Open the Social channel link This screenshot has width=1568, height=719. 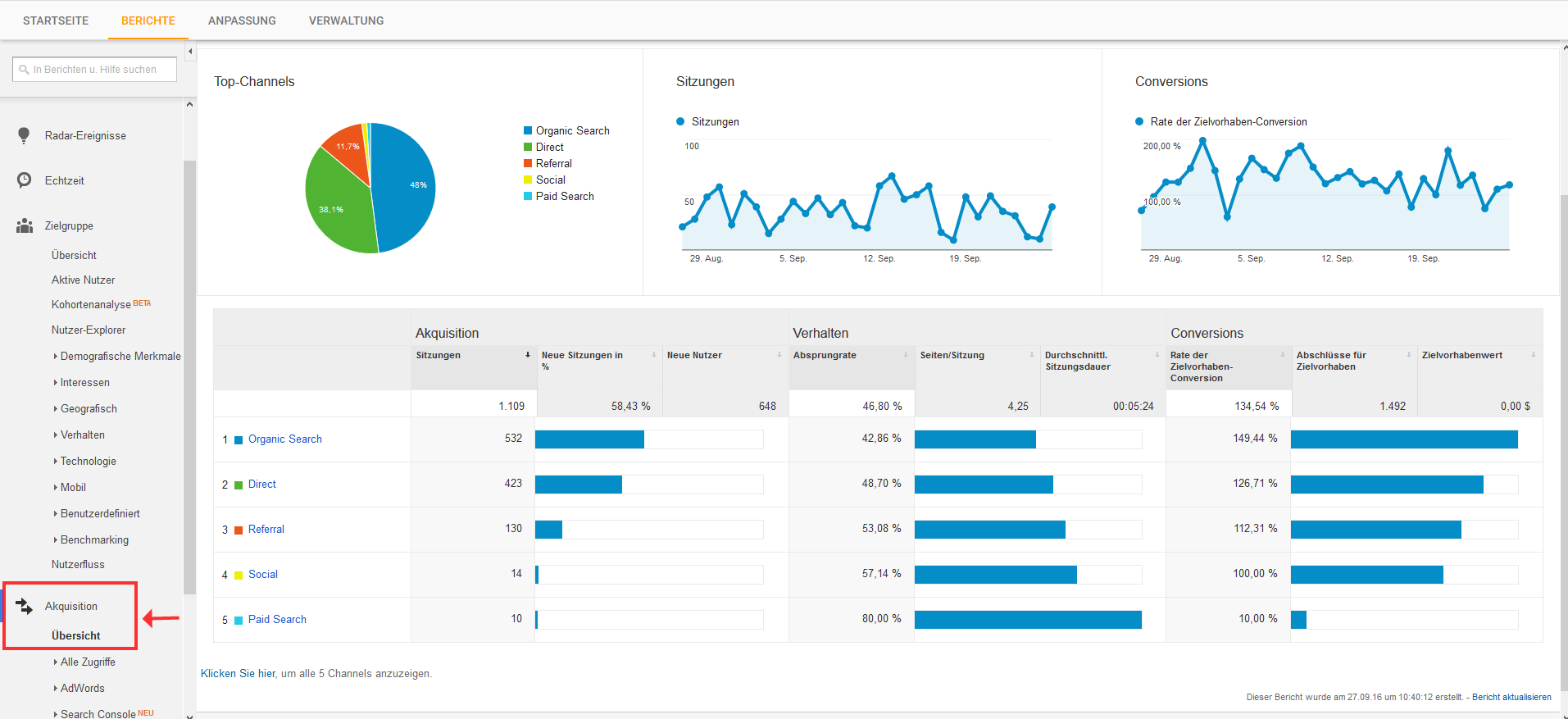click(x=263, y=574)
